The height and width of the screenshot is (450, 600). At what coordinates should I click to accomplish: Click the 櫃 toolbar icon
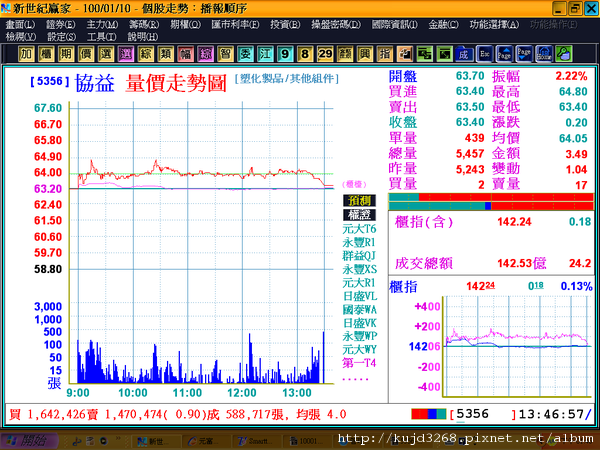coord(46,54)
